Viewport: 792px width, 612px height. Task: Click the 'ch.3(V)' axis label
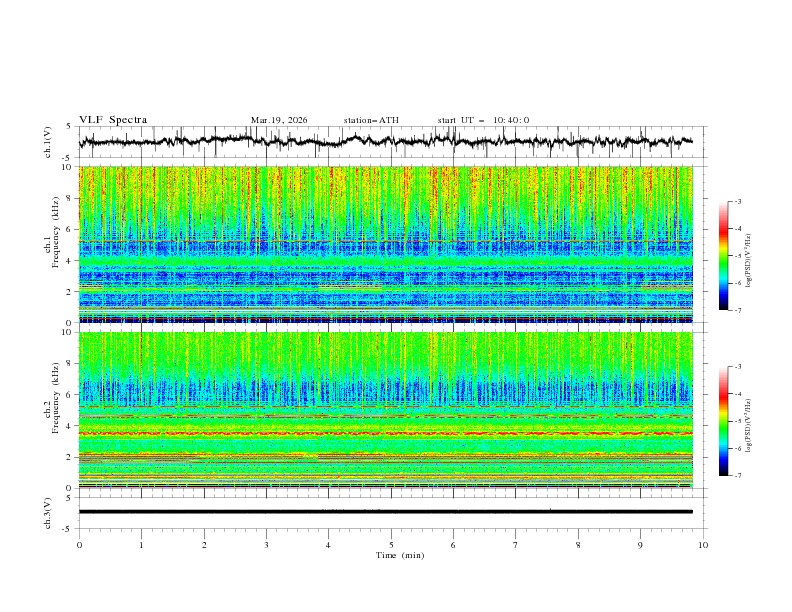tap(47, 513)
